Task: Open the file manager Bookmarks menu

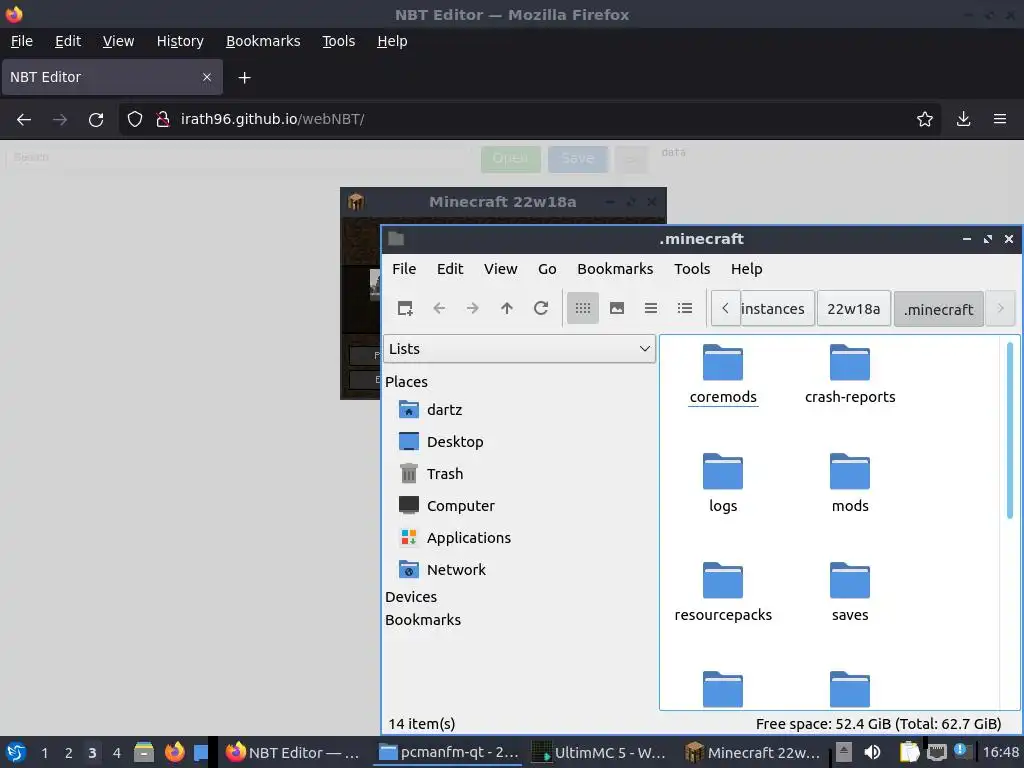Action: point(615,269)
